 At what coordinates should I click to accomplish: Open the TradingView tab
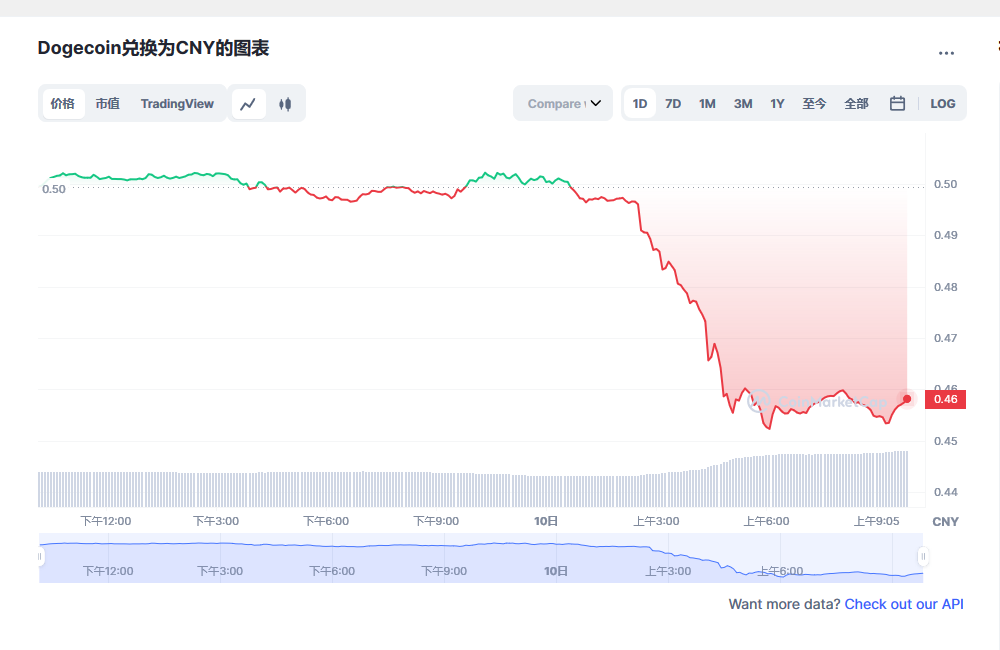coord(177,103)
